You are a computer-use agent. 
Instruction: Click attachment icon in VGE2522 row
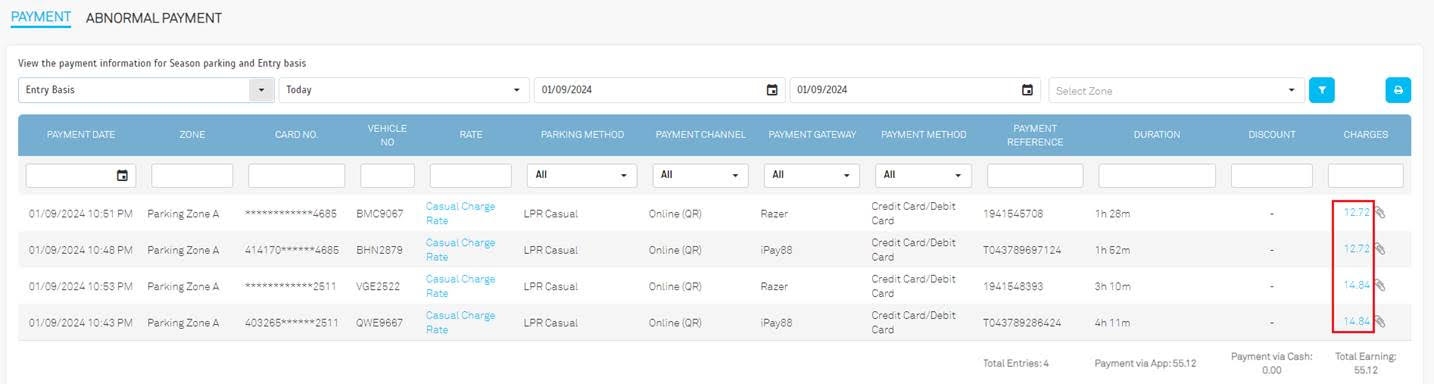1380,285
